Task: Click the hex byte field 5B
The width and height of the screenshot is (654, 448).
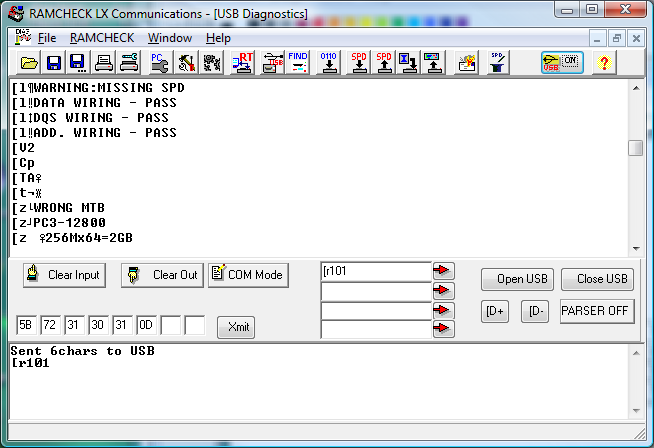Action: point(26,325)
